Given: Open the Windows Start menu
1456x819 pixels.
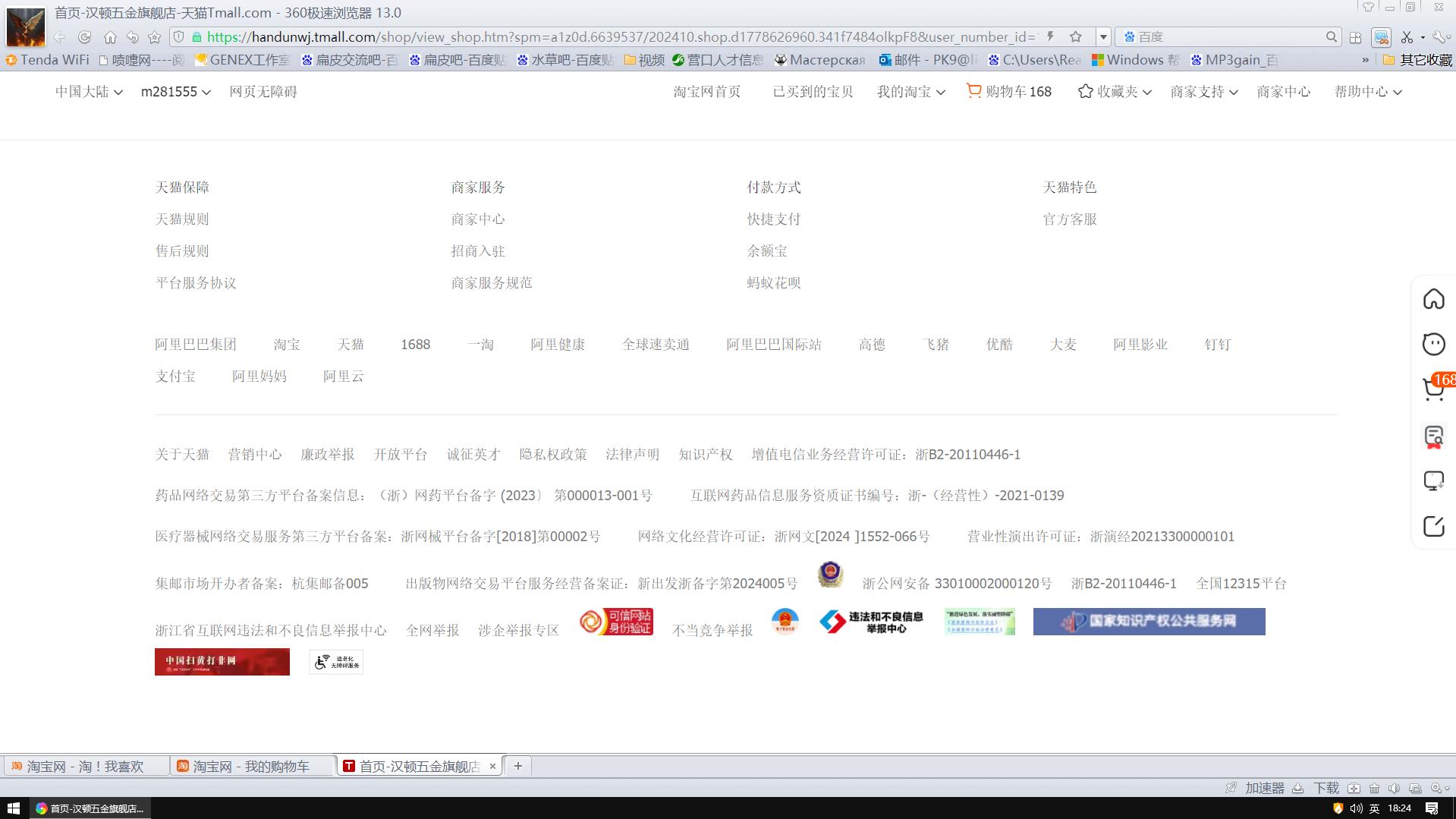Looking at the screenshot, I should (x=13, y=808).
